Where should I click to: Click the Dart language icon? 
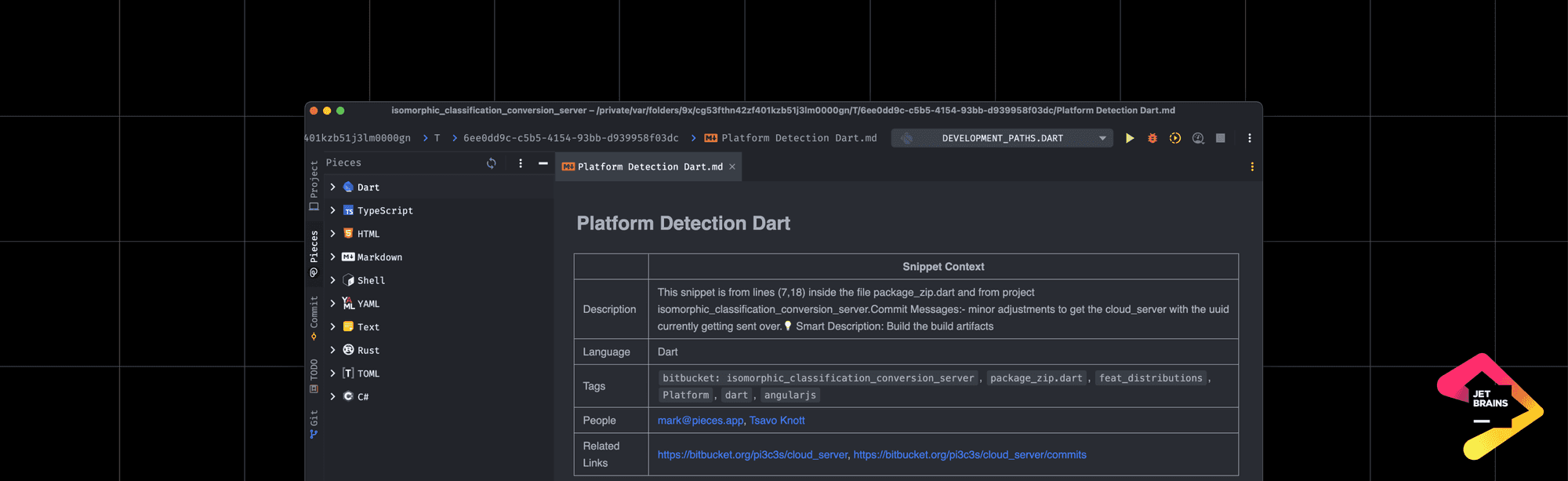348,187
